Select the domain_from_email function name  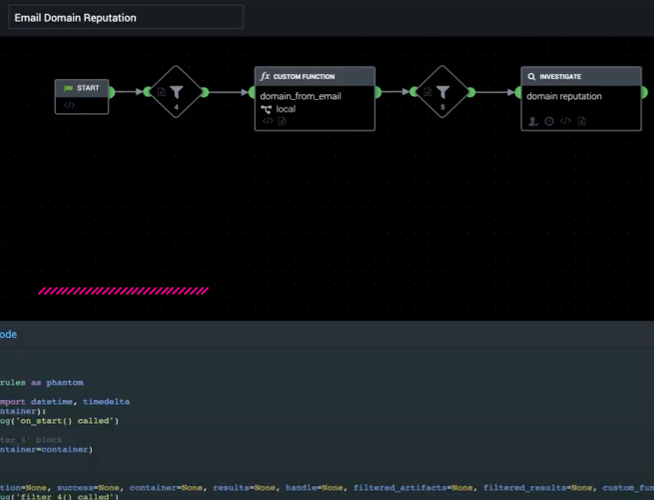(300, 96)
